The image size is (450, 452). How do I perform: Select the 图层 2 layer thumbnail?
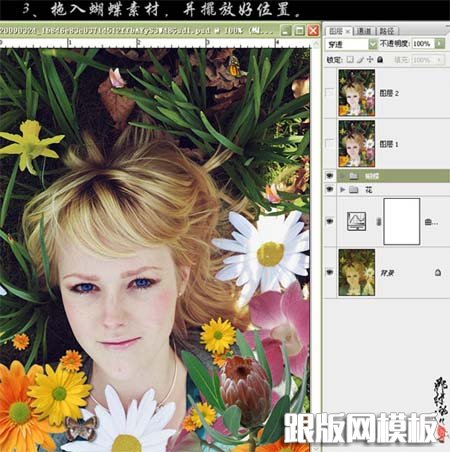(x=357, y=93)
